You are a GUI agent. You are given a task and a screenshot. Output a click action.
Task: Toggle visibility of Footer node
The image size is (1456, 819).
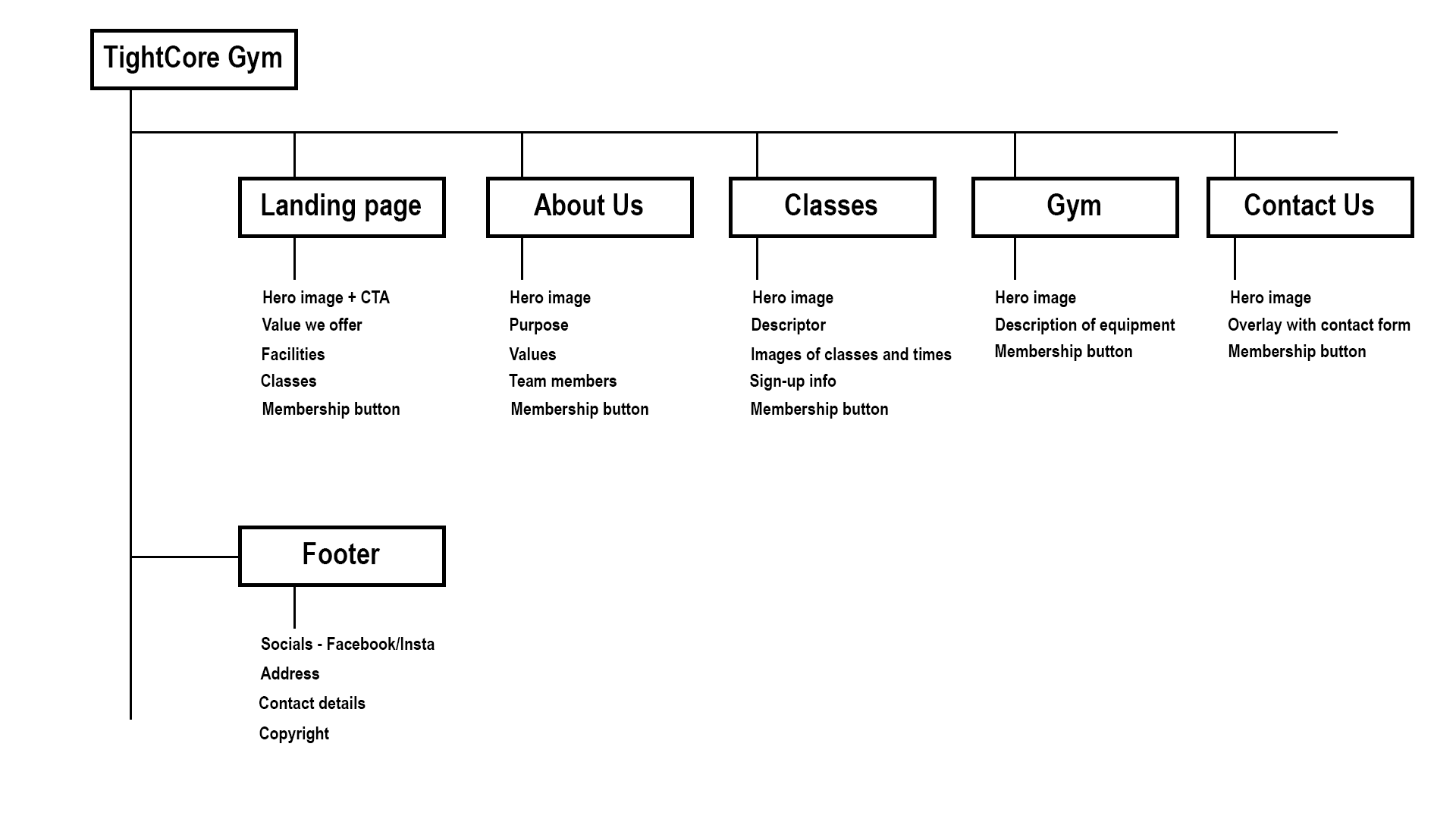341,555
